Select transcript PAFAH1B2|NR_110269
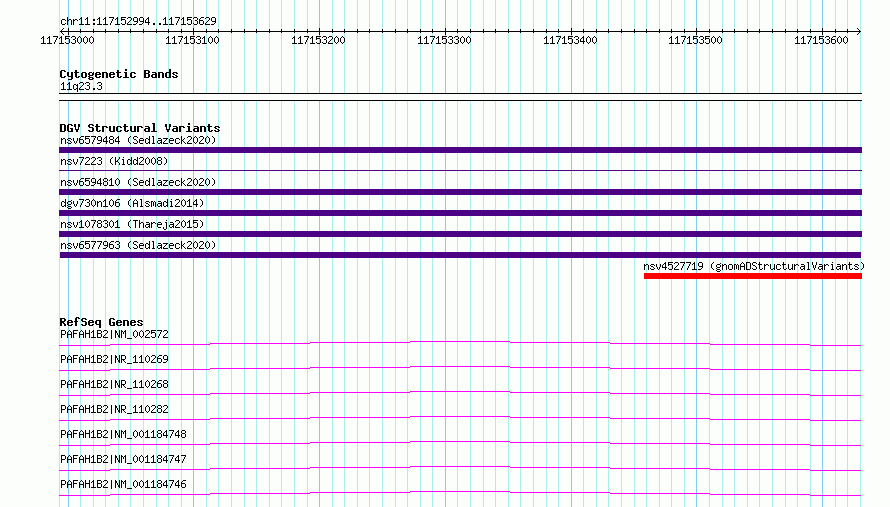Image resolution: width=890 pixels, height=507 pixels. (114, 359)
